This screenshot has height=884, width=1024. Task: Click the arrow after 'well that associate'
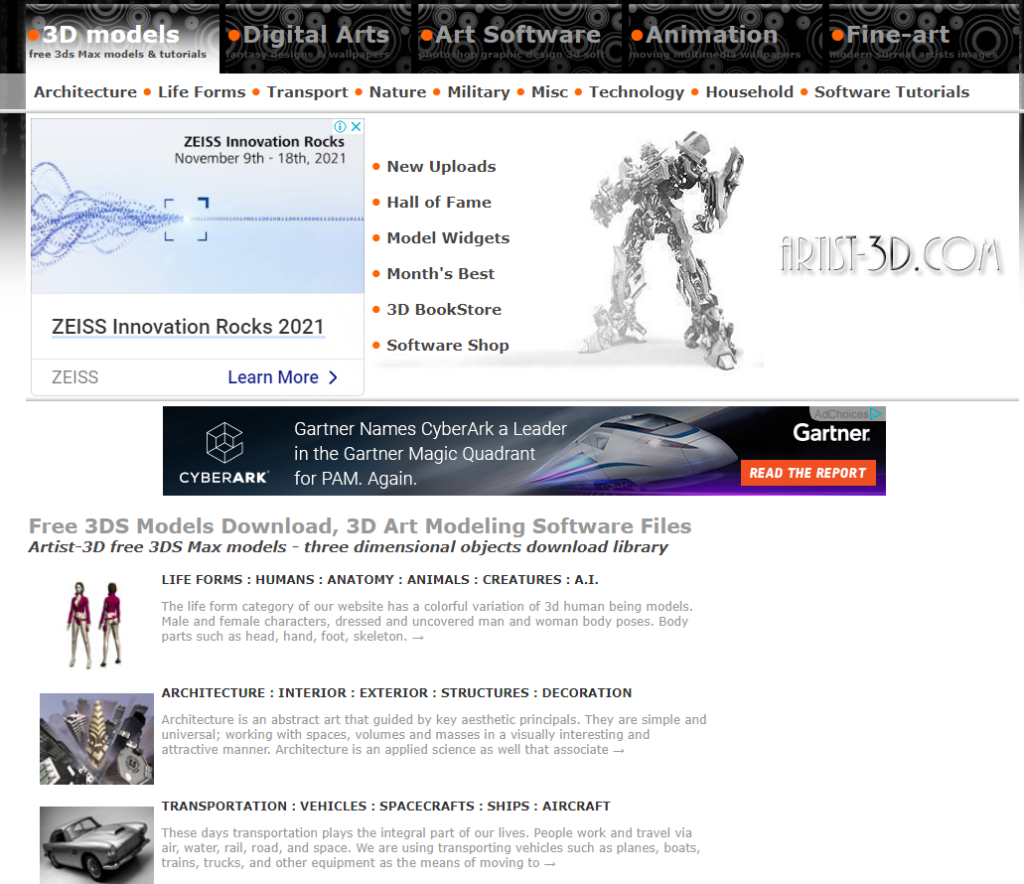pos(618,751)
